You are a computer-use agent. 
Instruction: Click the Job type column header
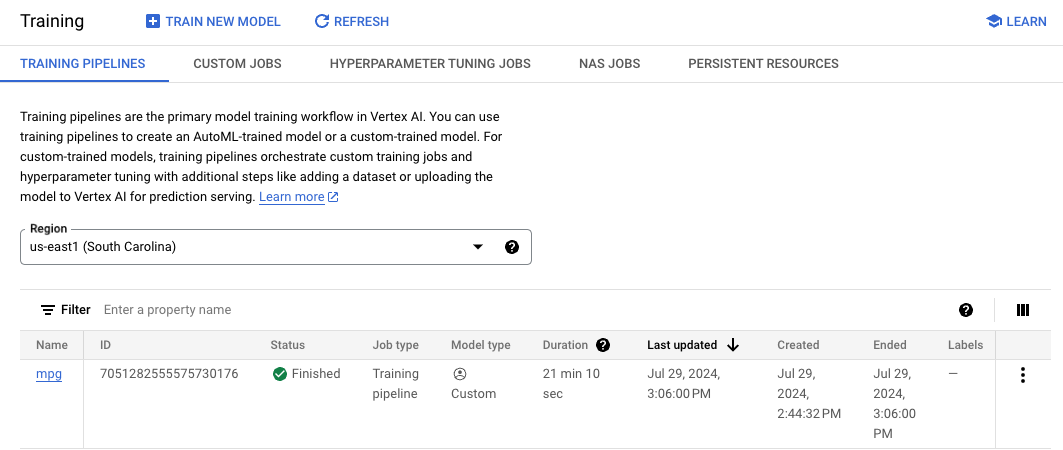point(396,345)
